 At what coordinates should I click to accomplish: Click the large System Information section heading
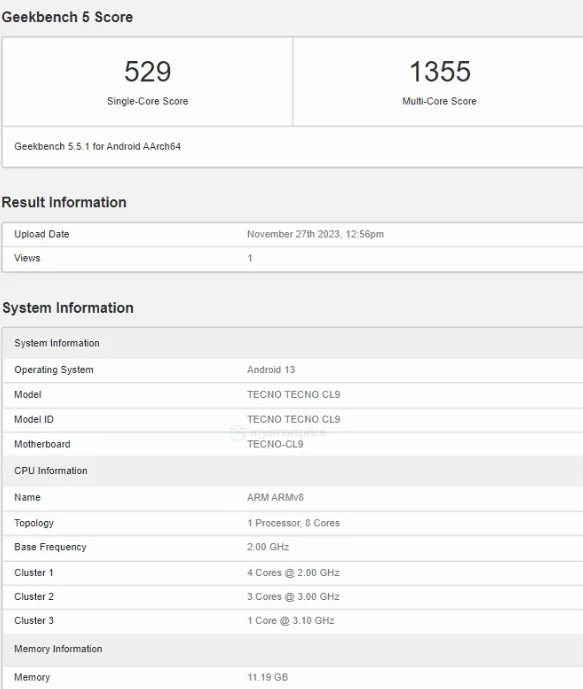click(68, 308)
